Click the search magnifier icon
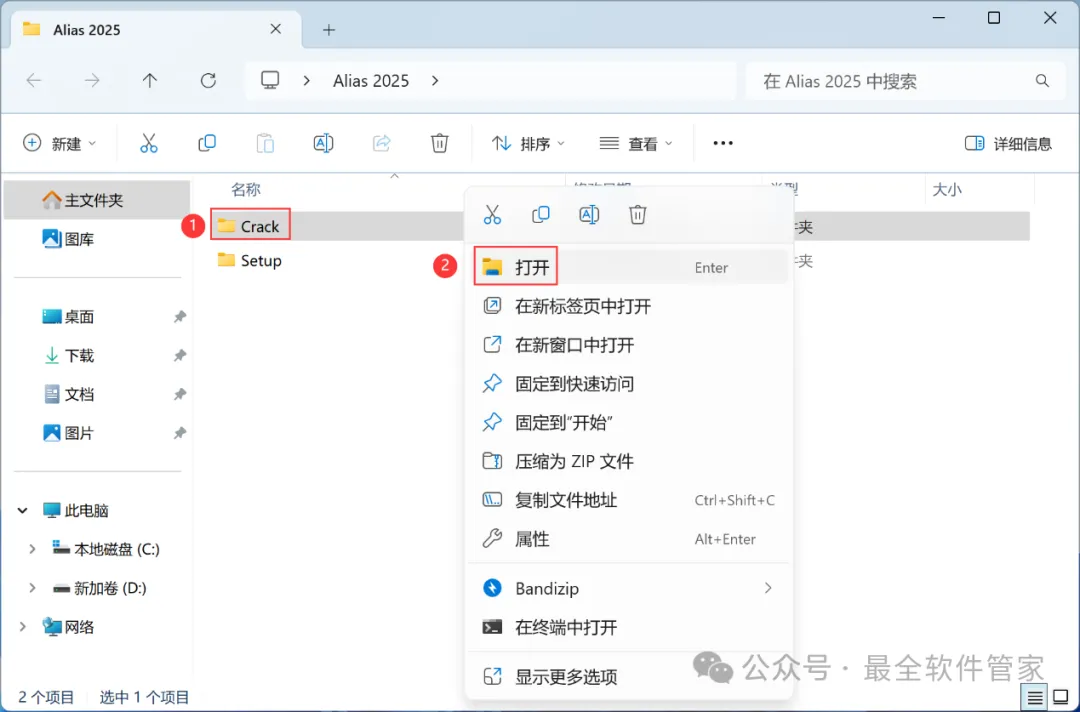 1042,81
